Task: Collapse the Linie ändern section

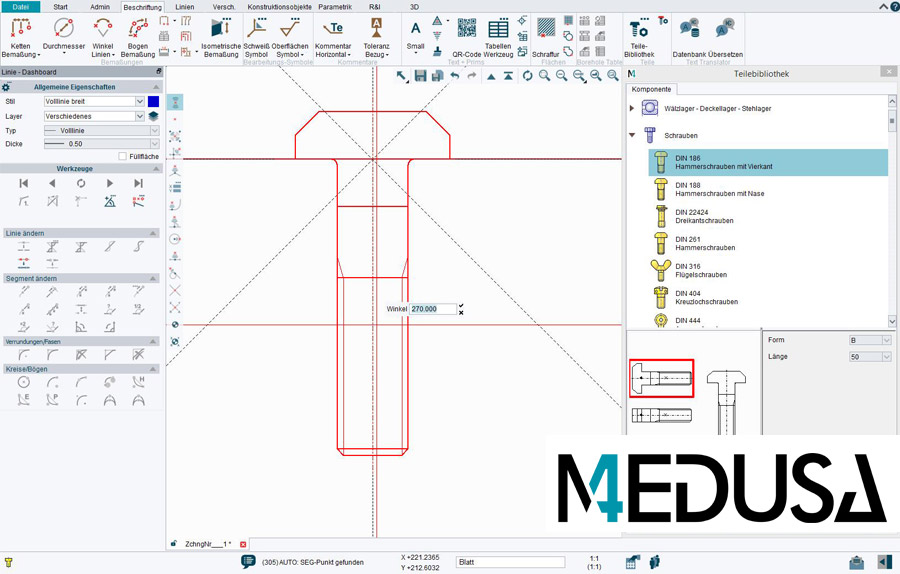Action: 153,233
